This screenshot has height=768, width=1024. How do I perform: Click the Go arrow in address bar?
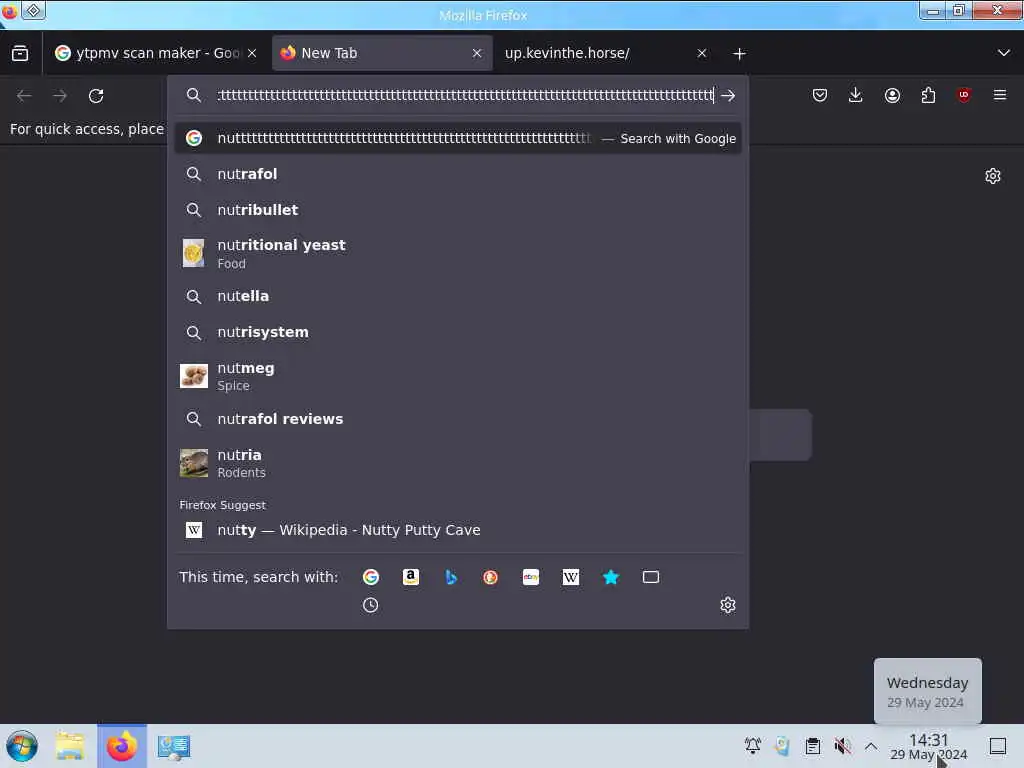click(728, 96)
